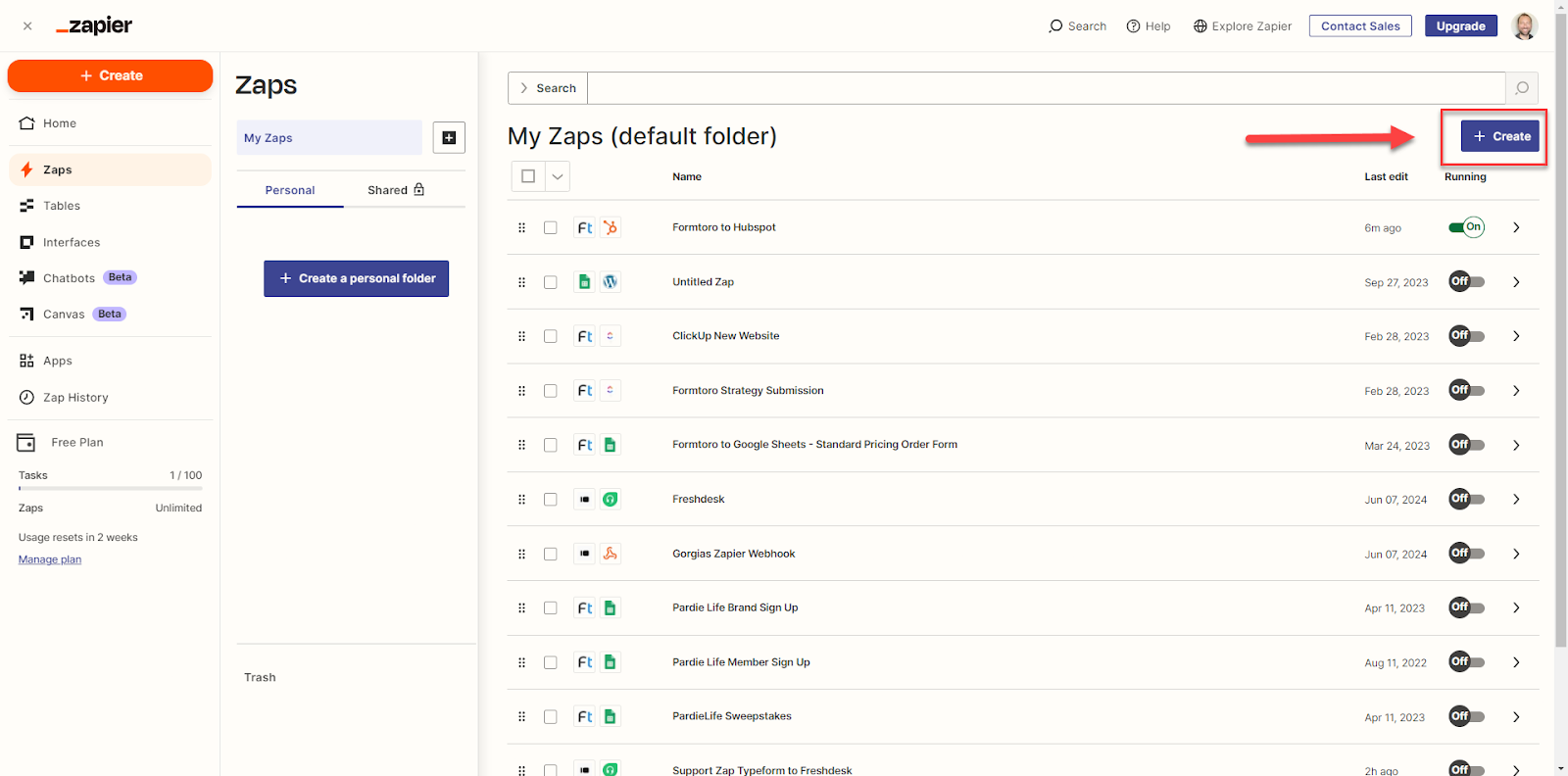
Task: Click the drag handle for PardieLife Sweepstakes
Action: 521,717
